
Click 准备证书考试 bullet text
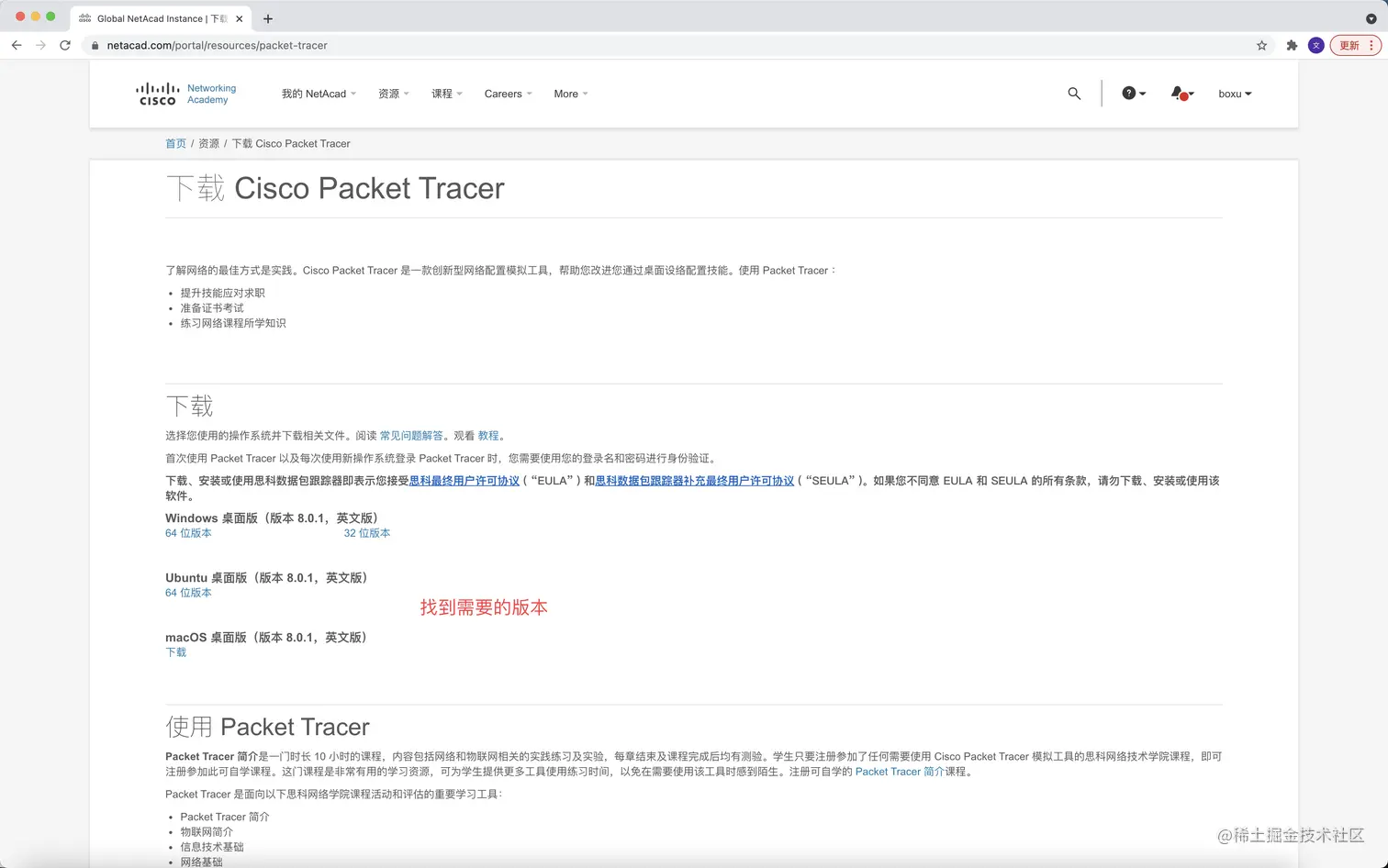point(212,308)
